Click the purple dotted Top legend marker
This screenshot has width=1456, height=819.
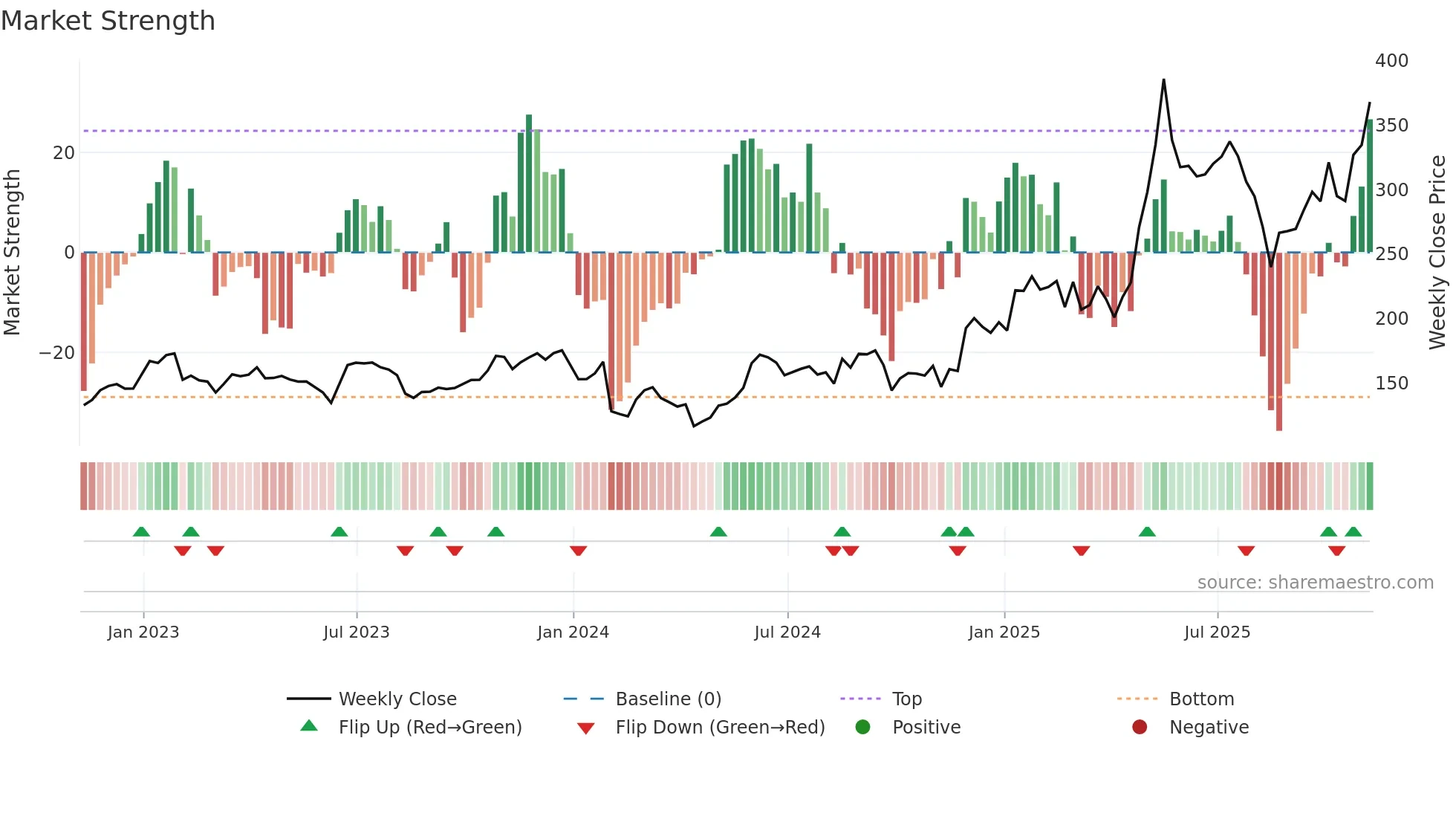point(860,699)
